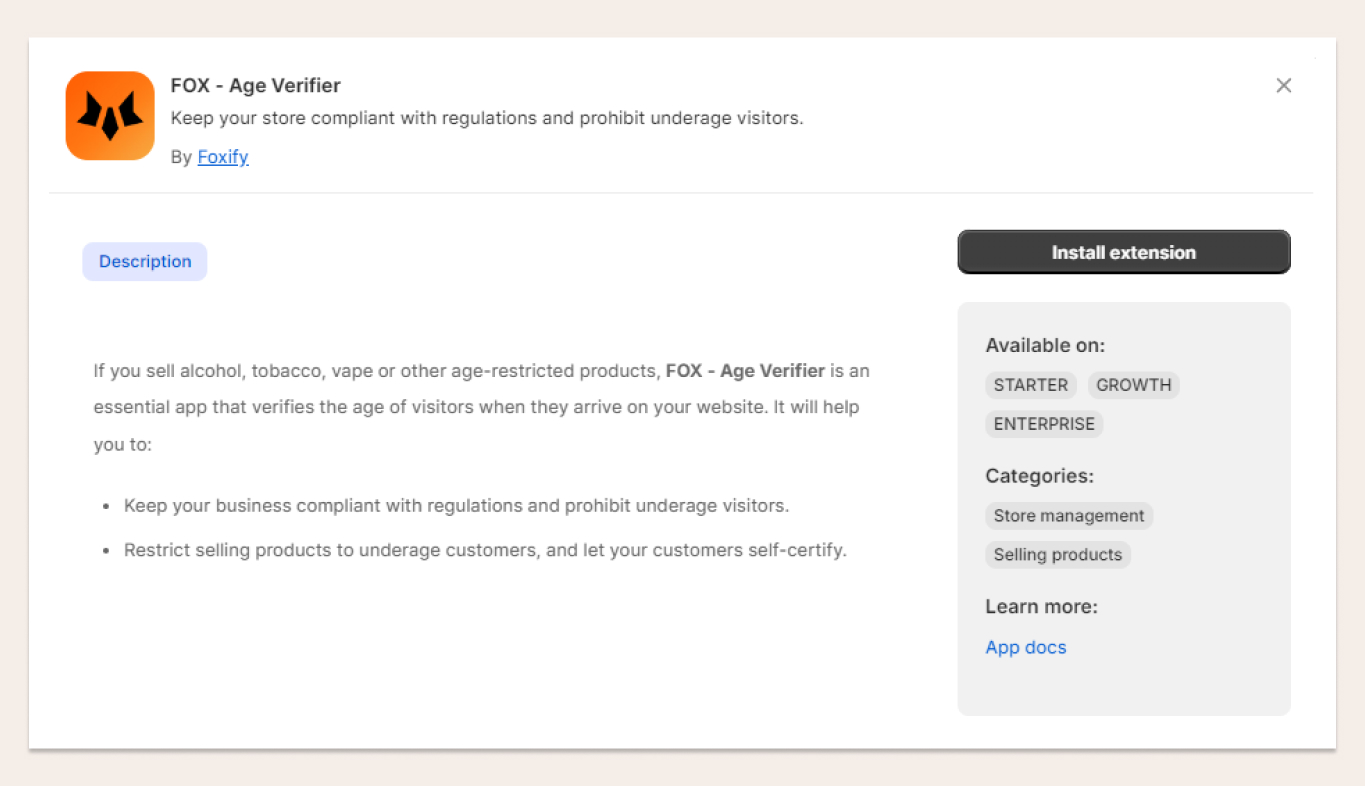Click the FOX Age Verifier app icon
This screenshot has width=1365, height=786.
pos(110,116)
